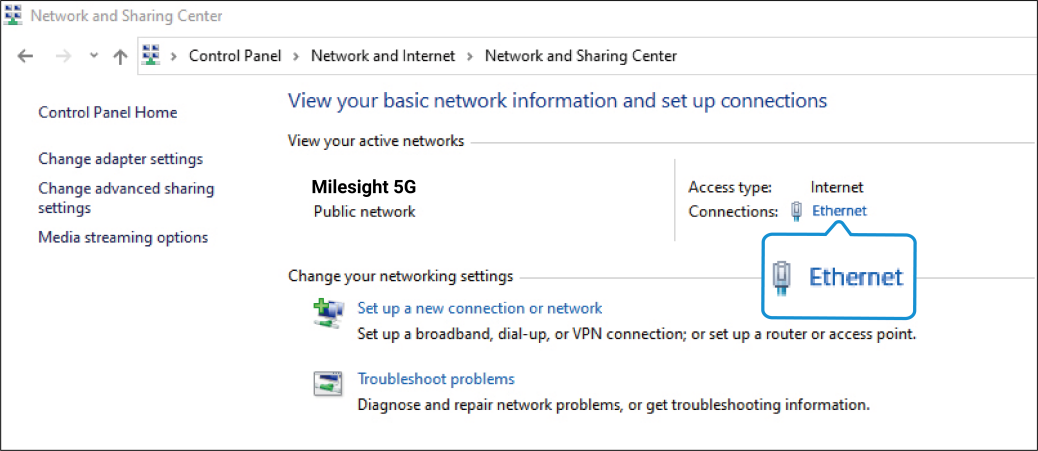The height and width of the screenshot is (451, 1038).
Task: Select Network and Internet breadcrumb
Action: [x=383, y=56]
